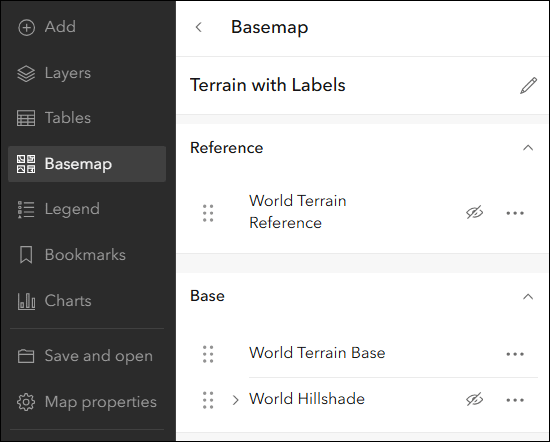Click the Legend list icon

(x=26, y=209)
